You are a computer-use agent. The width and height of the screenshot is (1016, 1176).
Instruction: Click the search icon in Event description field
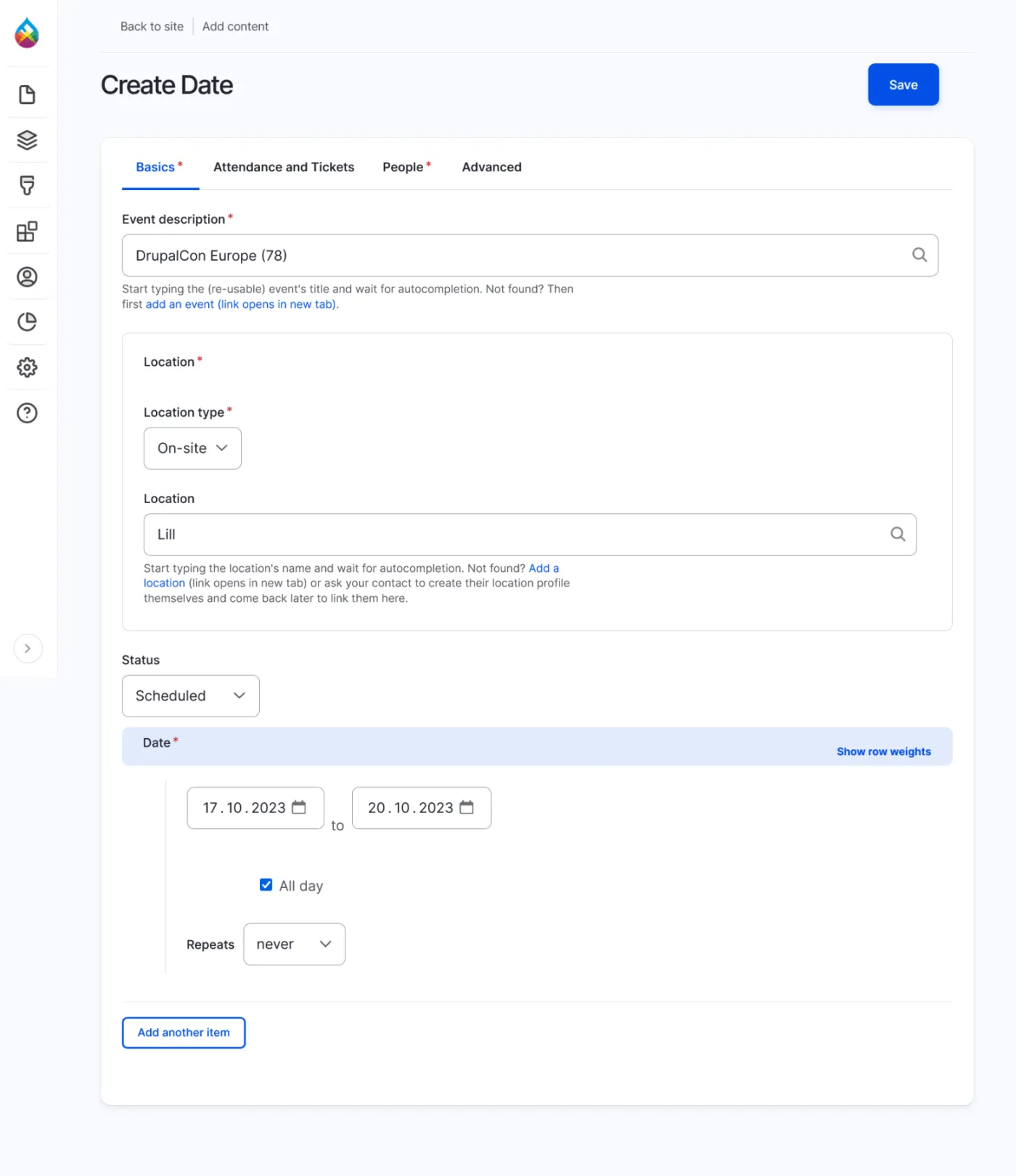click(919, 255)
